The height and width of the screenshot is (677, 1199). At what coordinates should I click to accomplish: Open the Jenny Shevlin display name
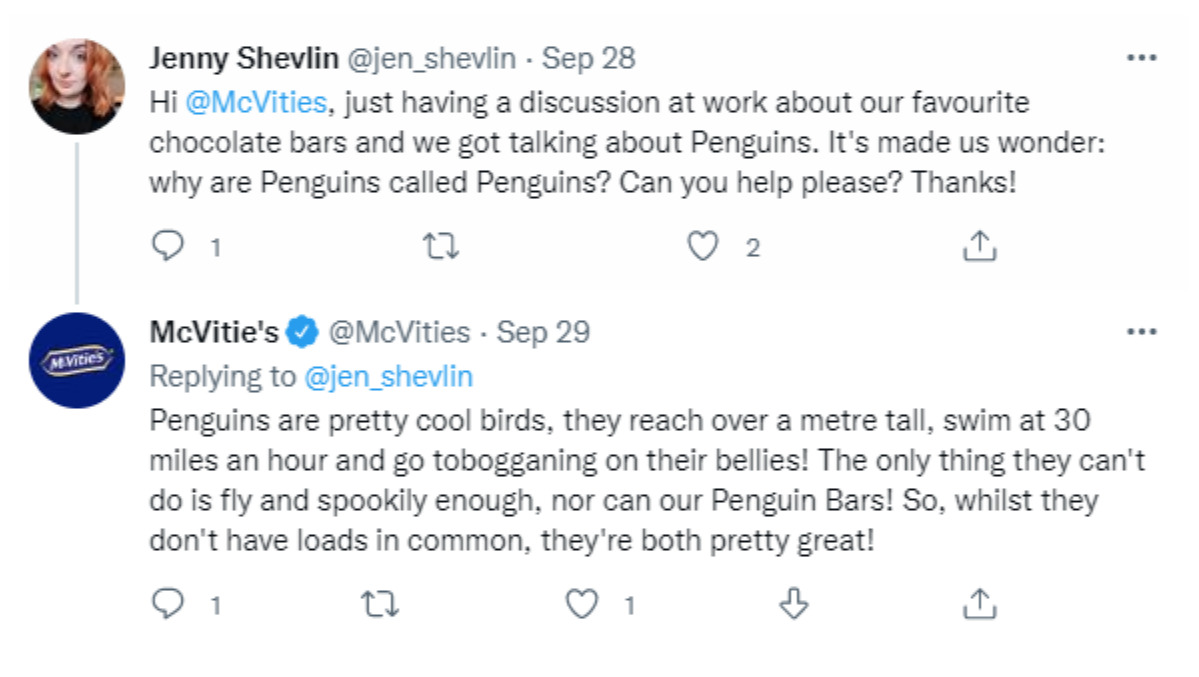point(243,58)
